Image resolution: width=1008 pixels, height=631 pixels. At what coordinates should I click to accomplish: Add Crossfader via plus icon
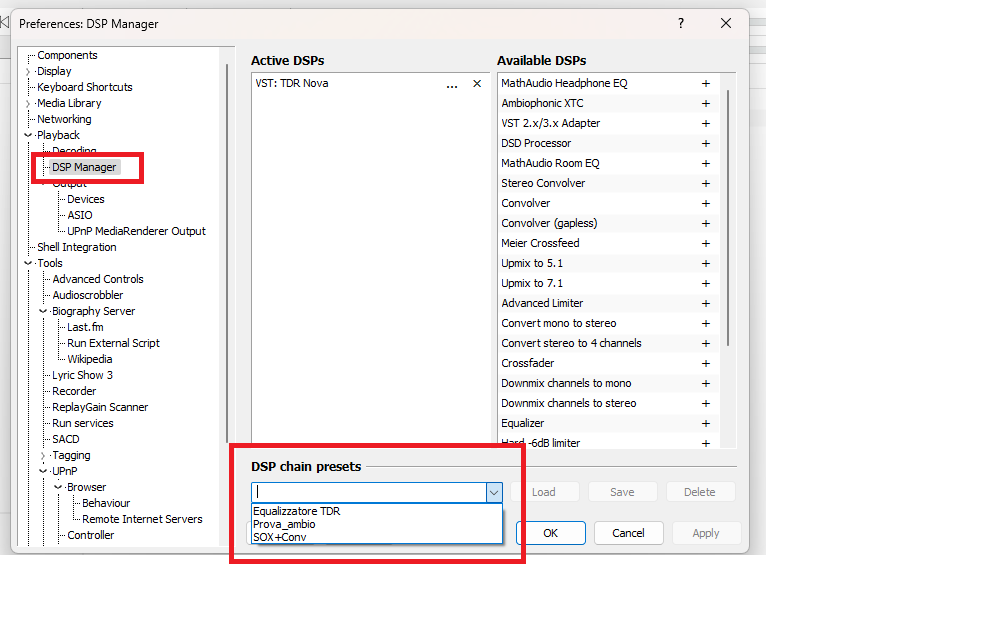(x=705, y=363)
